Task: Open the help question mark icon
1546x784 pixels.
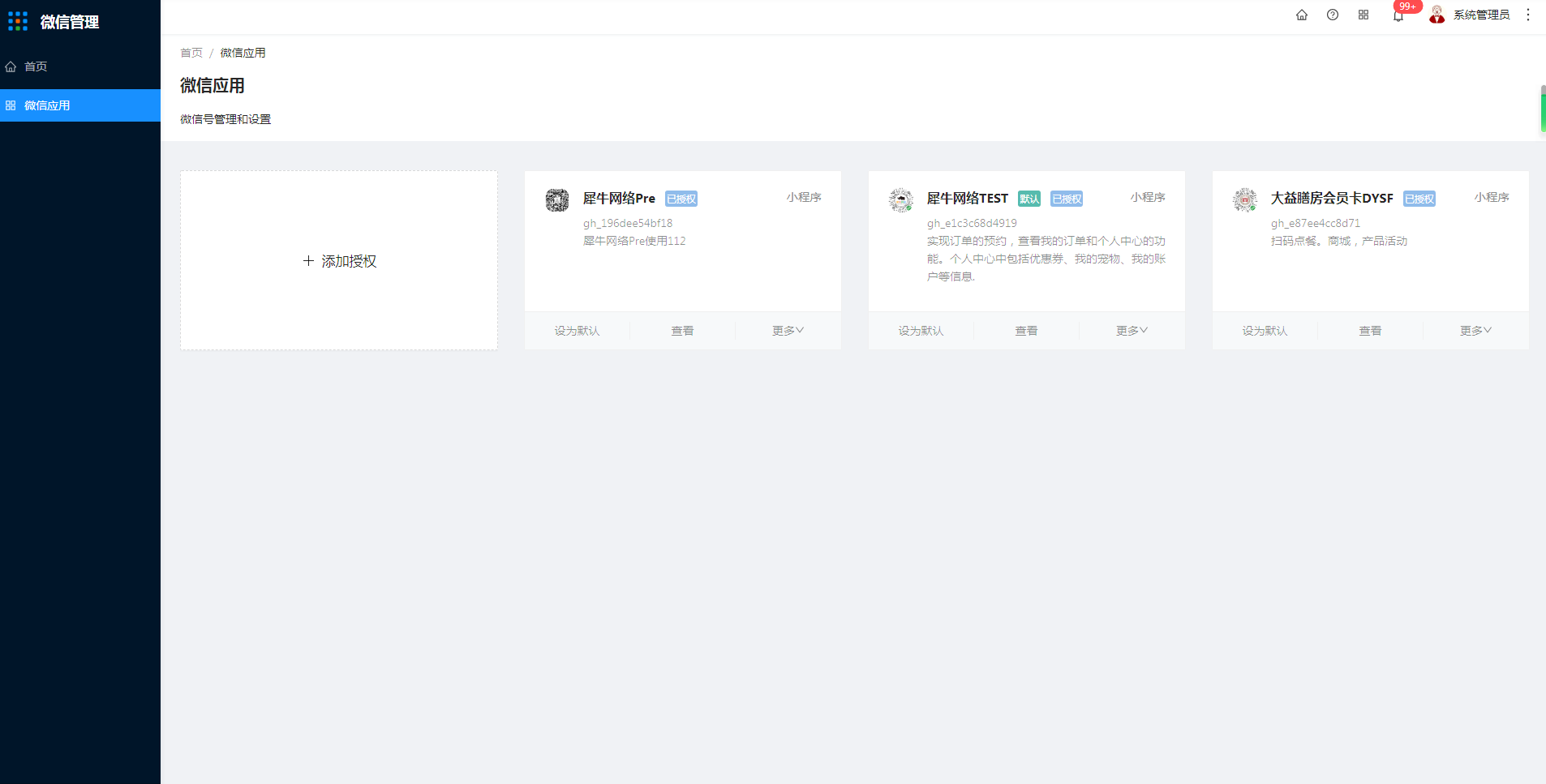Action: (1333, 15)
